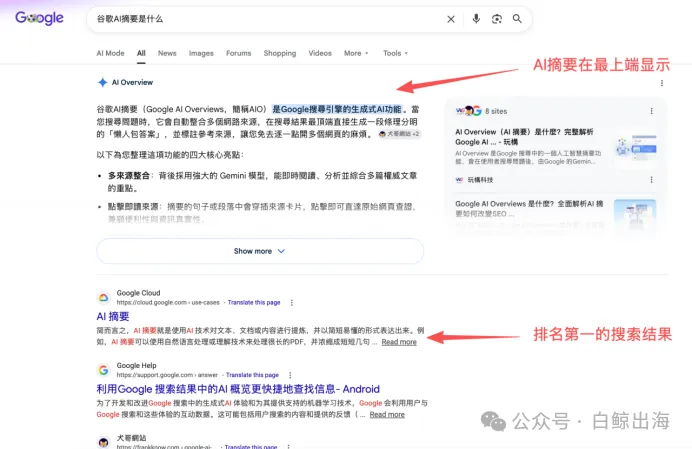Viewport: 692px width, 449px height.
Task: Translate the Google Cloud result page
Action: 254,302
